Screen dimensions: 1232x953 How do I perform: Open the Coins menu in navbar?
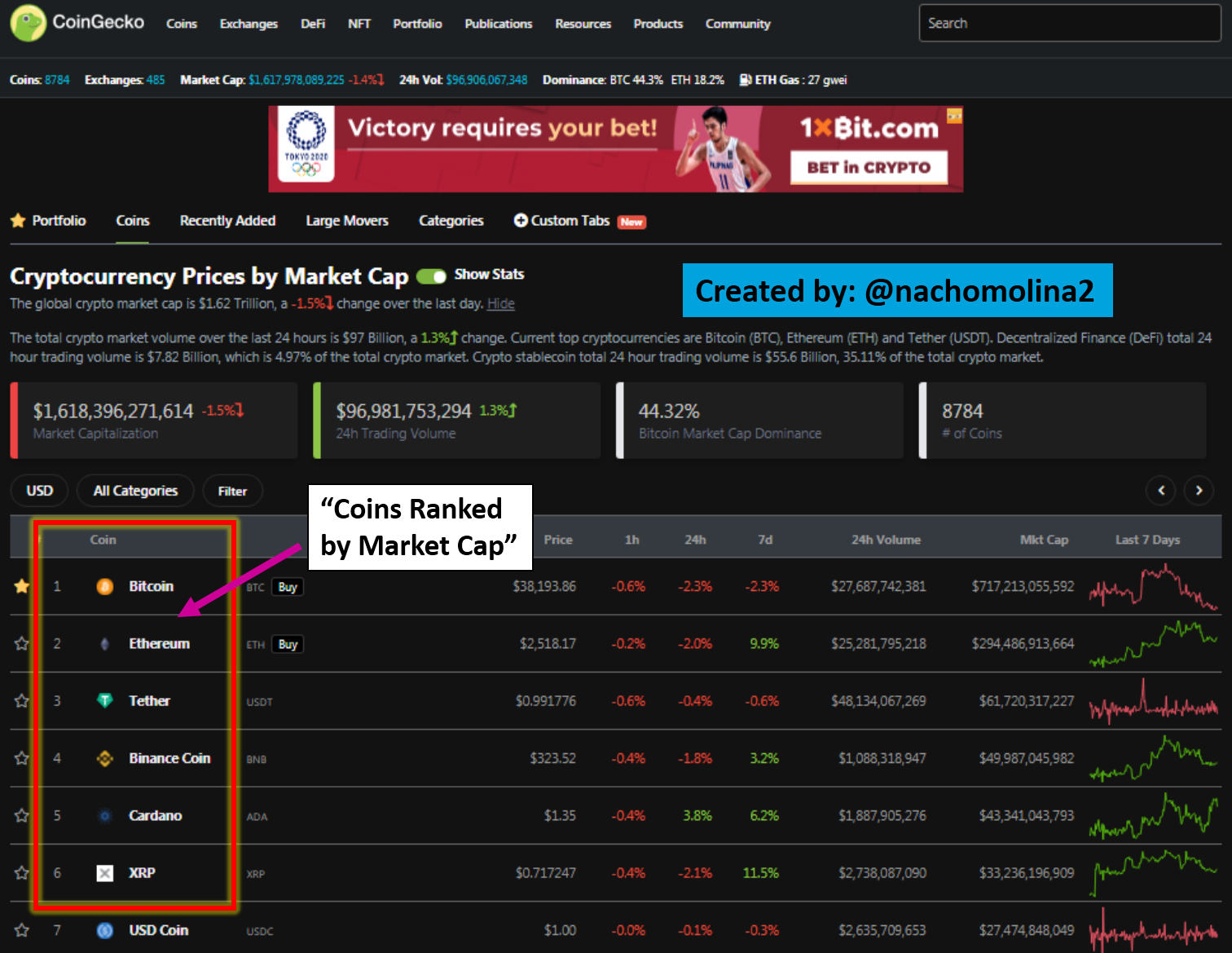pyautogui.click(x=182, y=24)
